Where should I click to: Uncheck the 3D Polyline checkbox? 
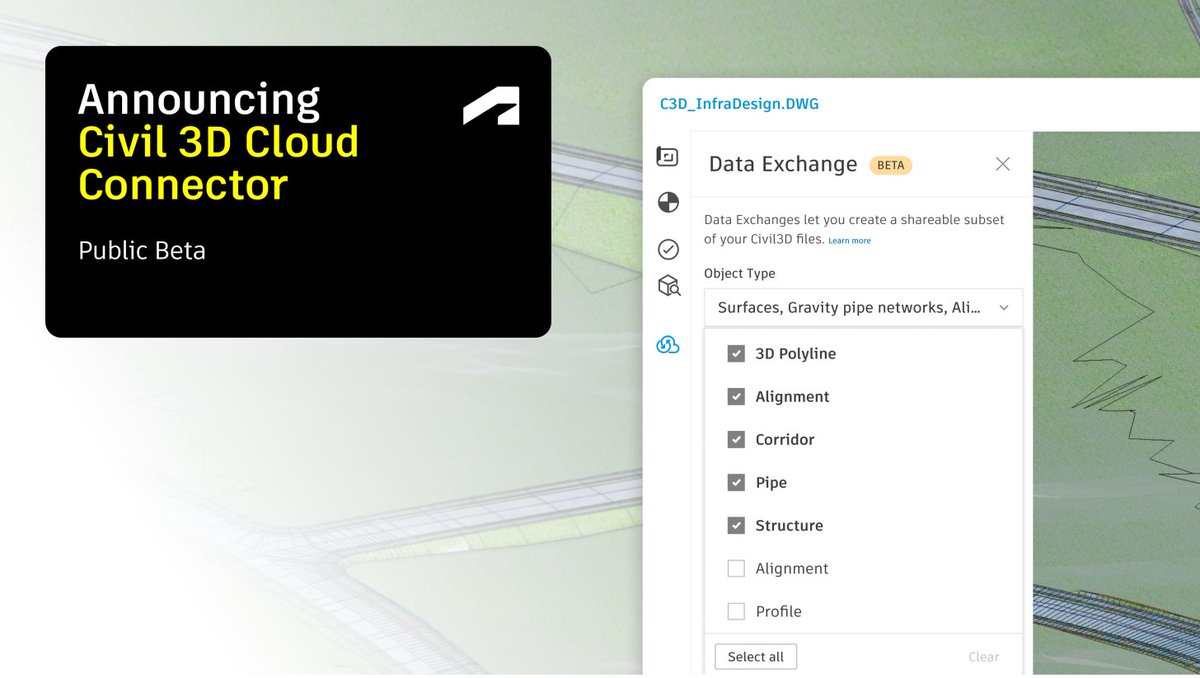(x=736, y=353)
